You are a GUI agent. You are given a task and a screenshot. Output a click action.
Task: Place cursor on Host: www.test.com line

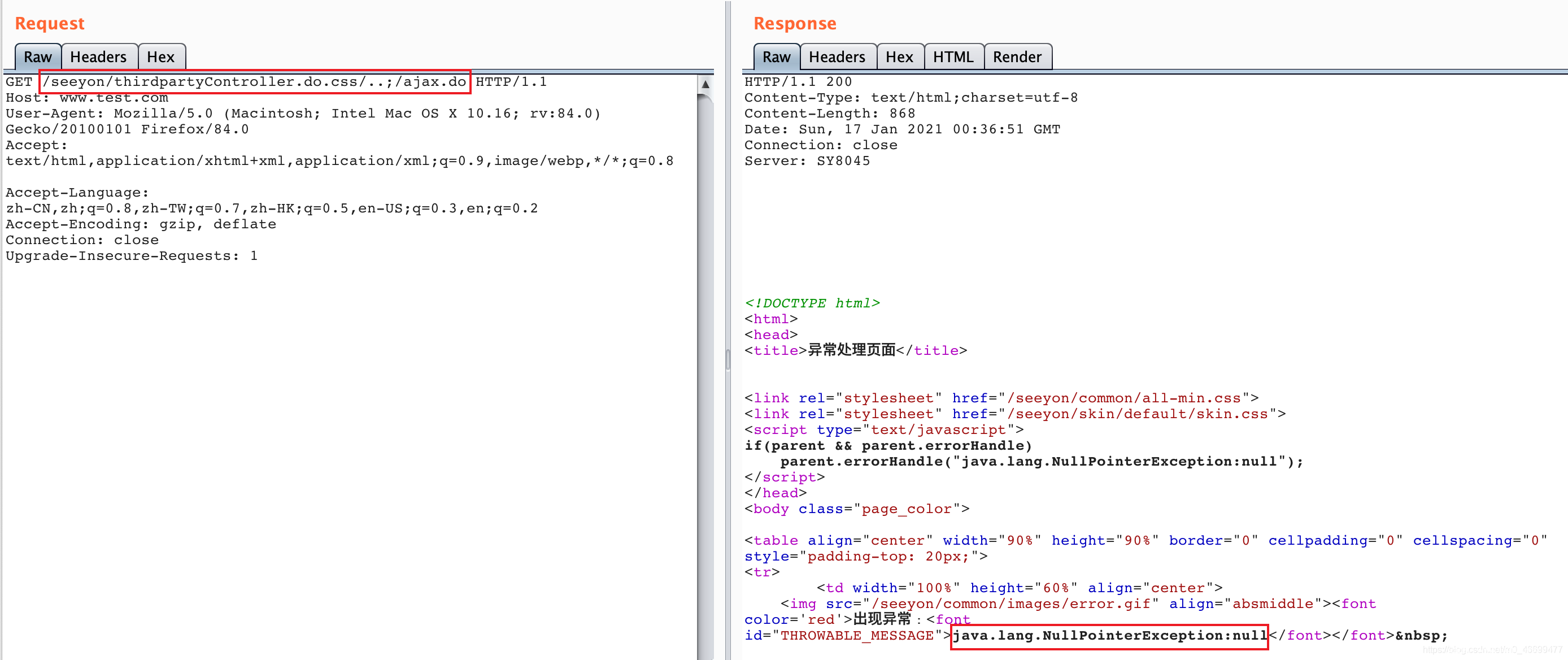tap(87, 97)
